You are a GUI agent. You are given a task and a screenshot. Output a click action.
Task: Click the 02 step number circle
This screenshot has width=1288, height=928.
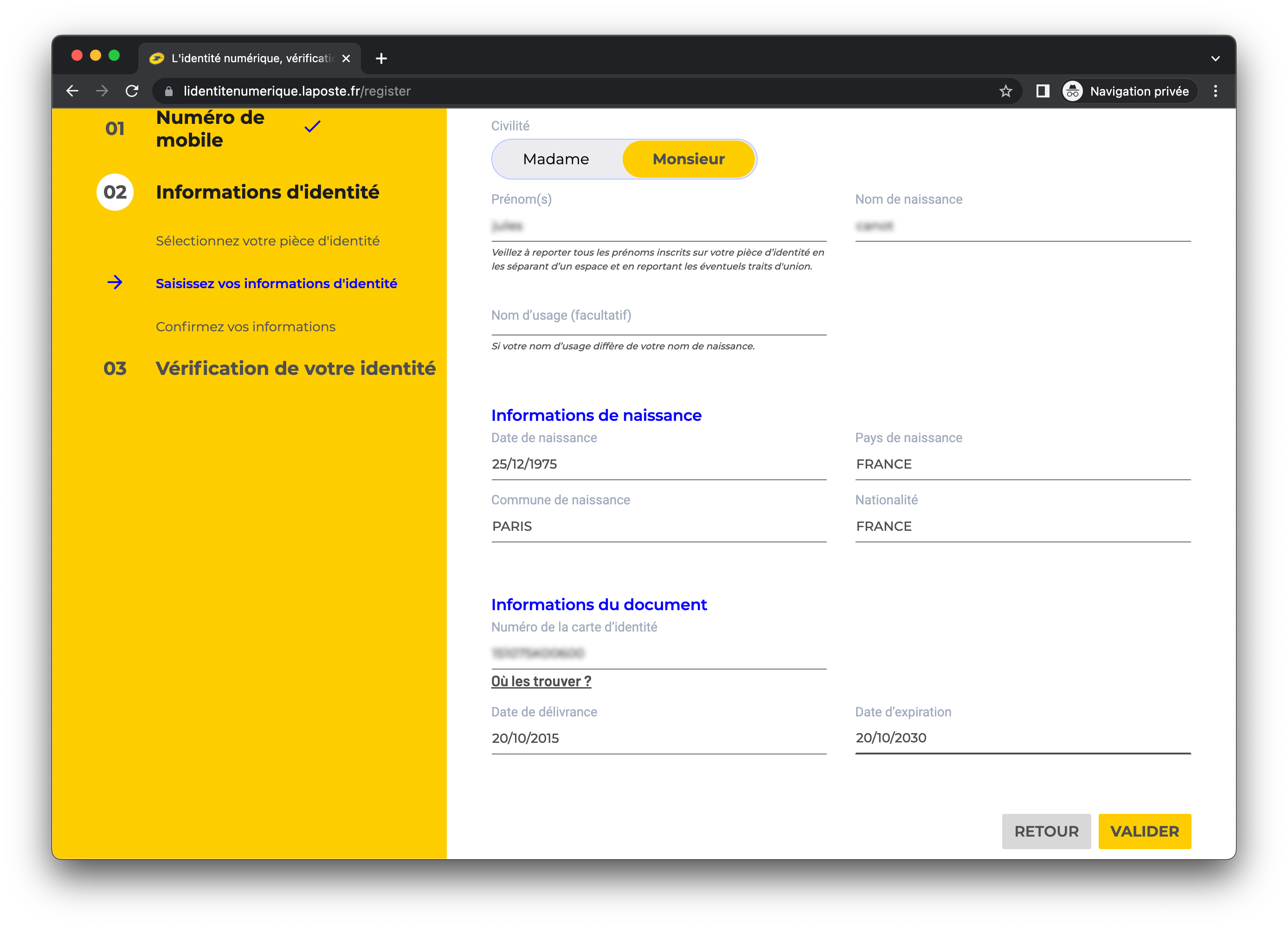(115, 192)
